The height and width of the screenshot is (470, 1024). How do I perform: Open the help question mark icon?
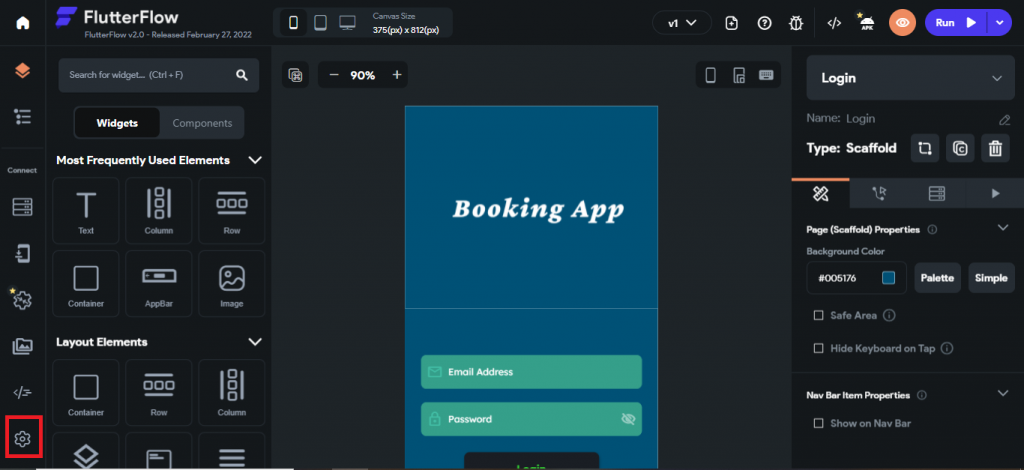pyautogui.click(x=764, y=23)
